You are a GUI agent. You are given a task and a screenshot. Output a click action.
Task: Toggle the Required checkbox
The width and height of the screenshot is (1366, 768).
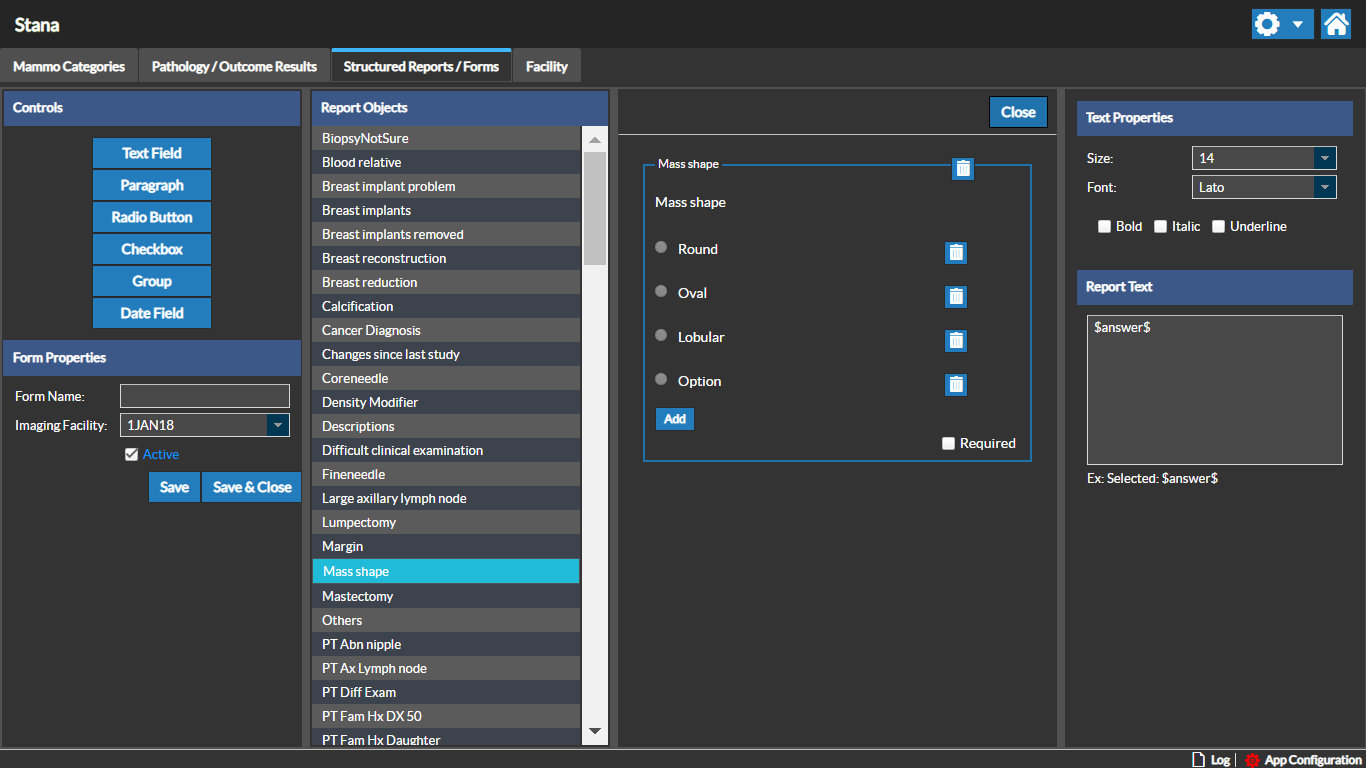coord(948,444)
